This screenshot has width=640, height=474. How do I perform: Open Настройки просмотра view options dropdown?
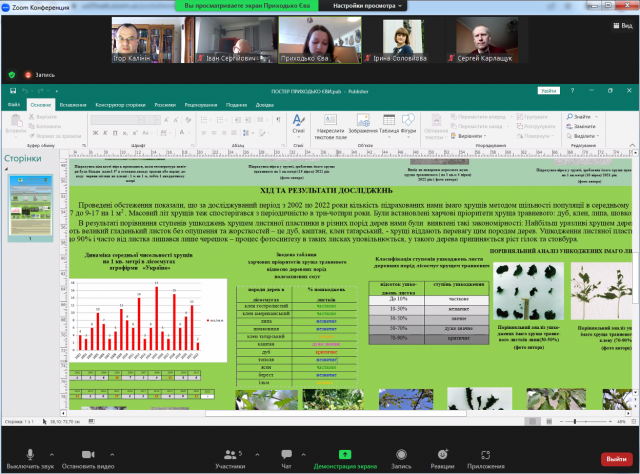click(367, 6)
